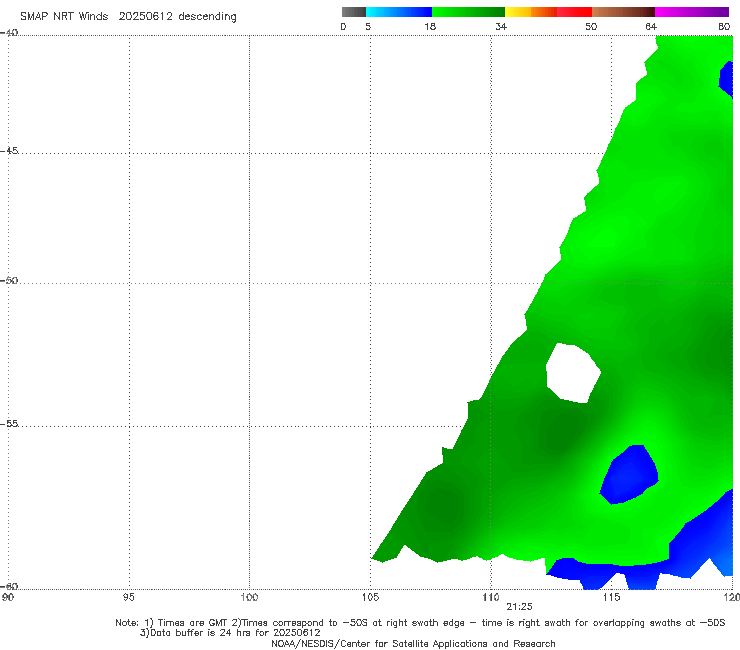Click the magenta-purple segment of the color bar
740x650 pixels.
[x=692, y=12]
